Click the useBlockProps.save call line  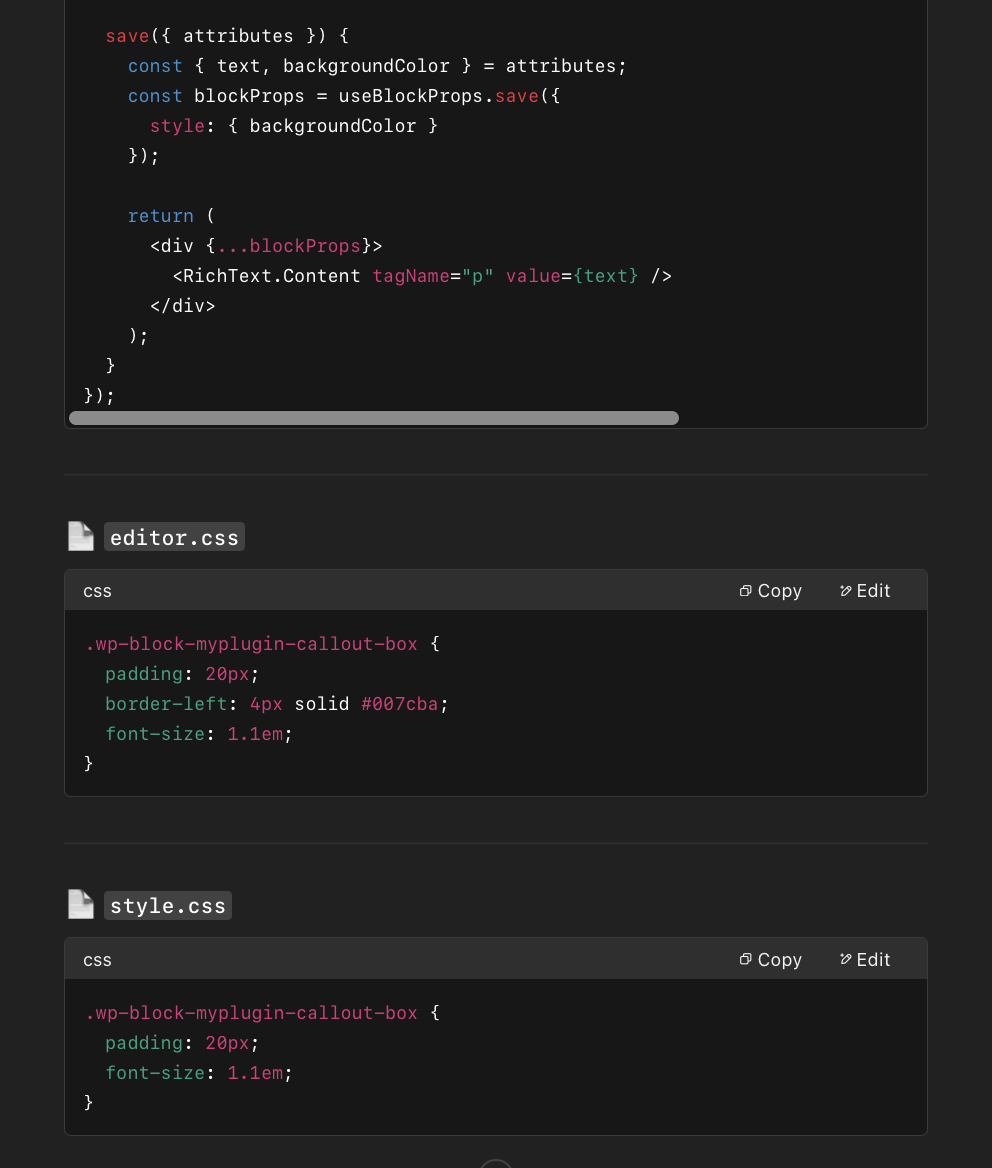click(x=344, y=96)
